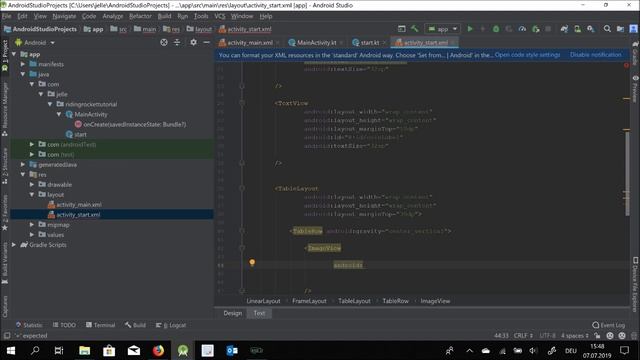This screenshot has width=640, height=360.
Task: Start debugging with the bug icon
Action: click(496, 29)
